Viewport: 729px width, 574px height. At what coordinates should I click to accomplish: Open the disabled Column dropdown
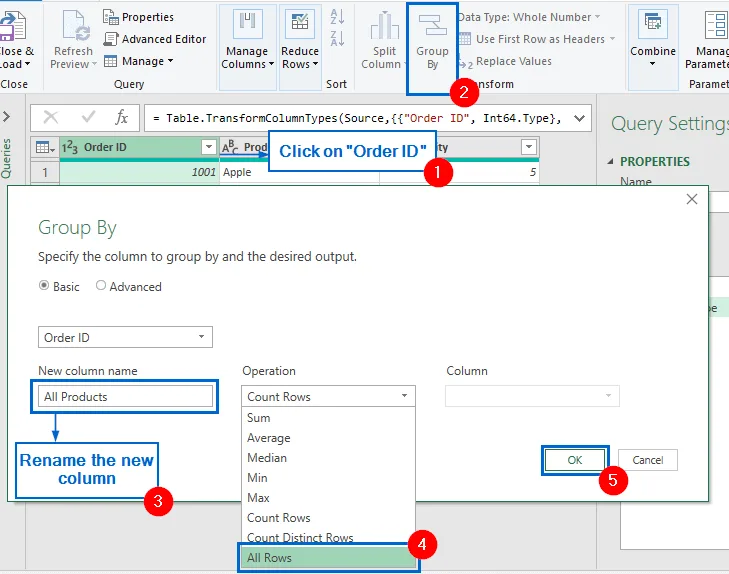[532, 396]
